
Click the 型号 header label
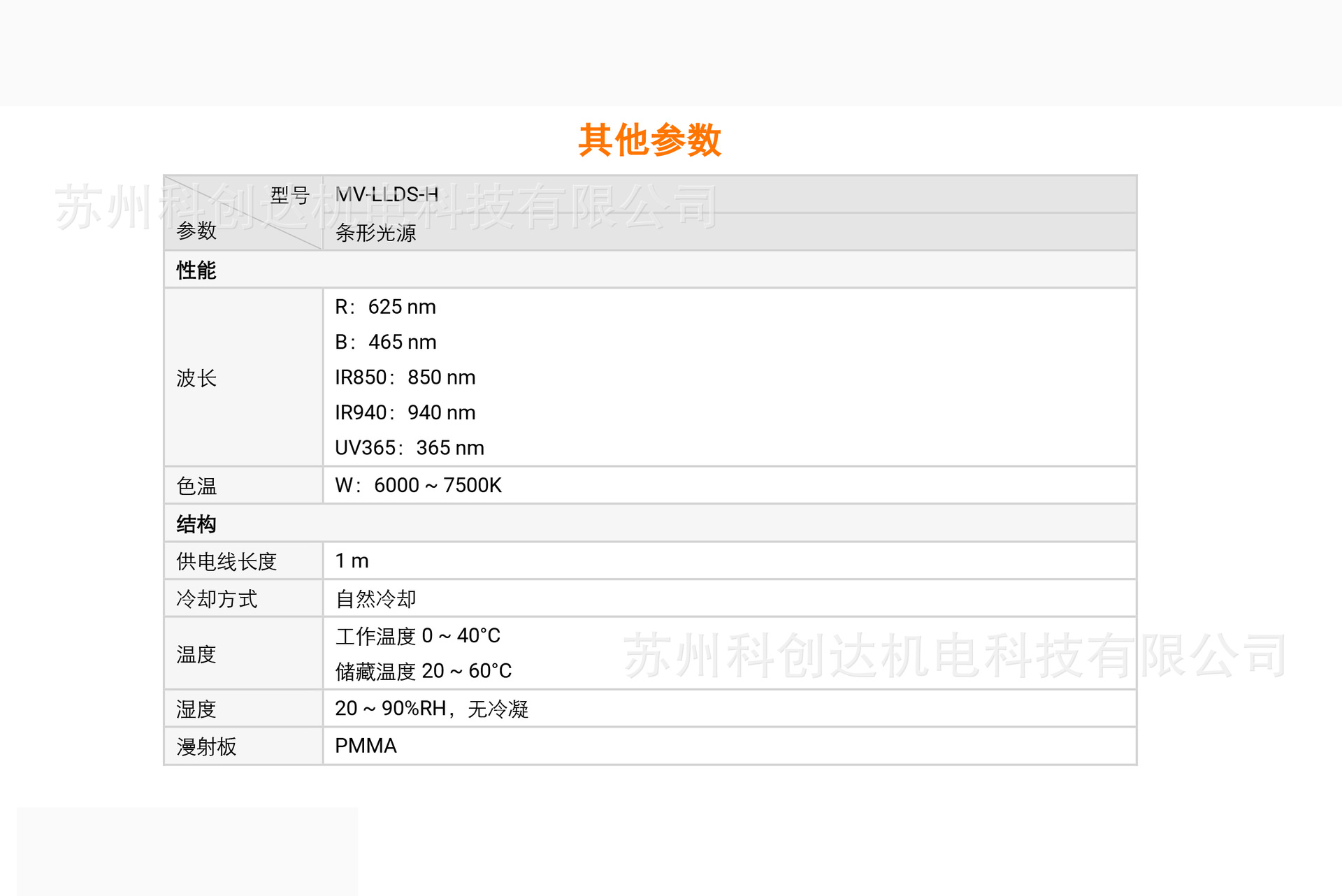click(x=290, y=195)
